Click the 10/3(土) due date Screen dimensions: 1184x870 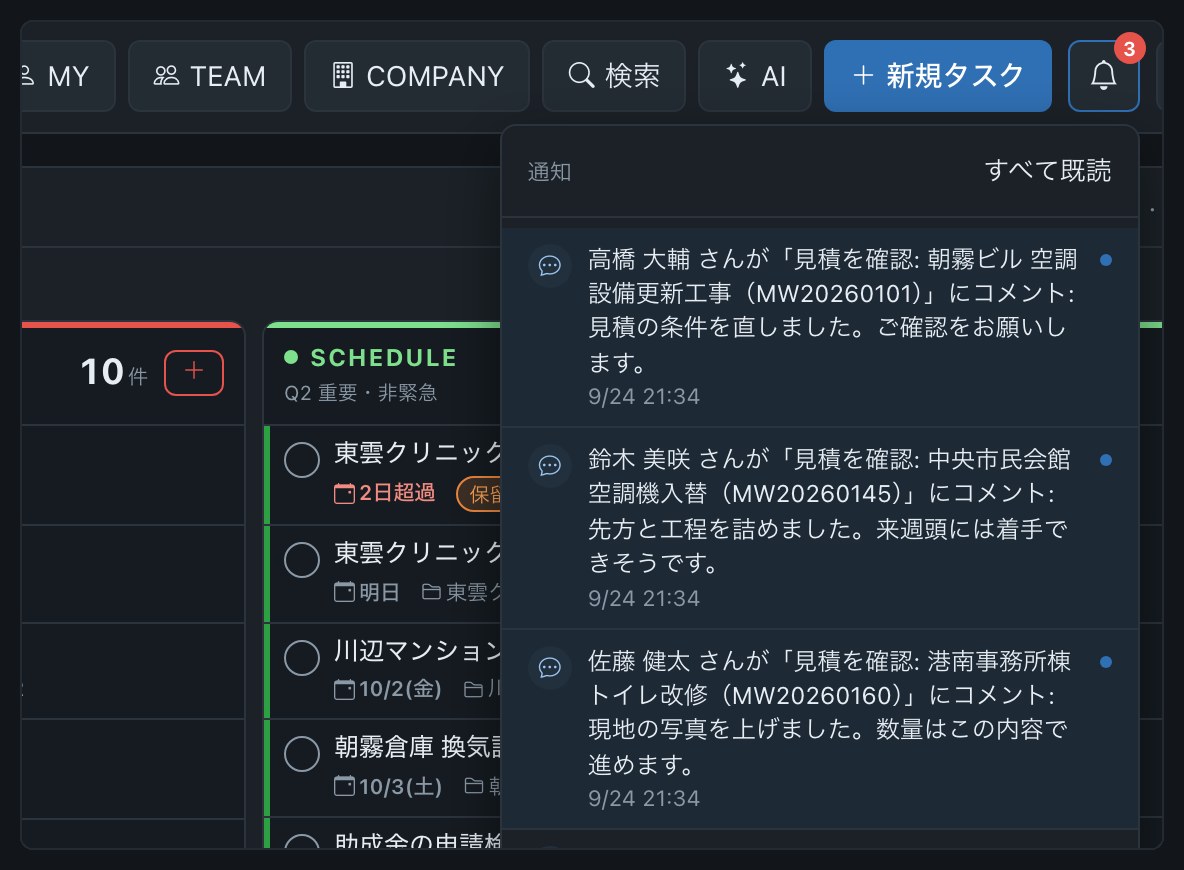click(388, 787)
